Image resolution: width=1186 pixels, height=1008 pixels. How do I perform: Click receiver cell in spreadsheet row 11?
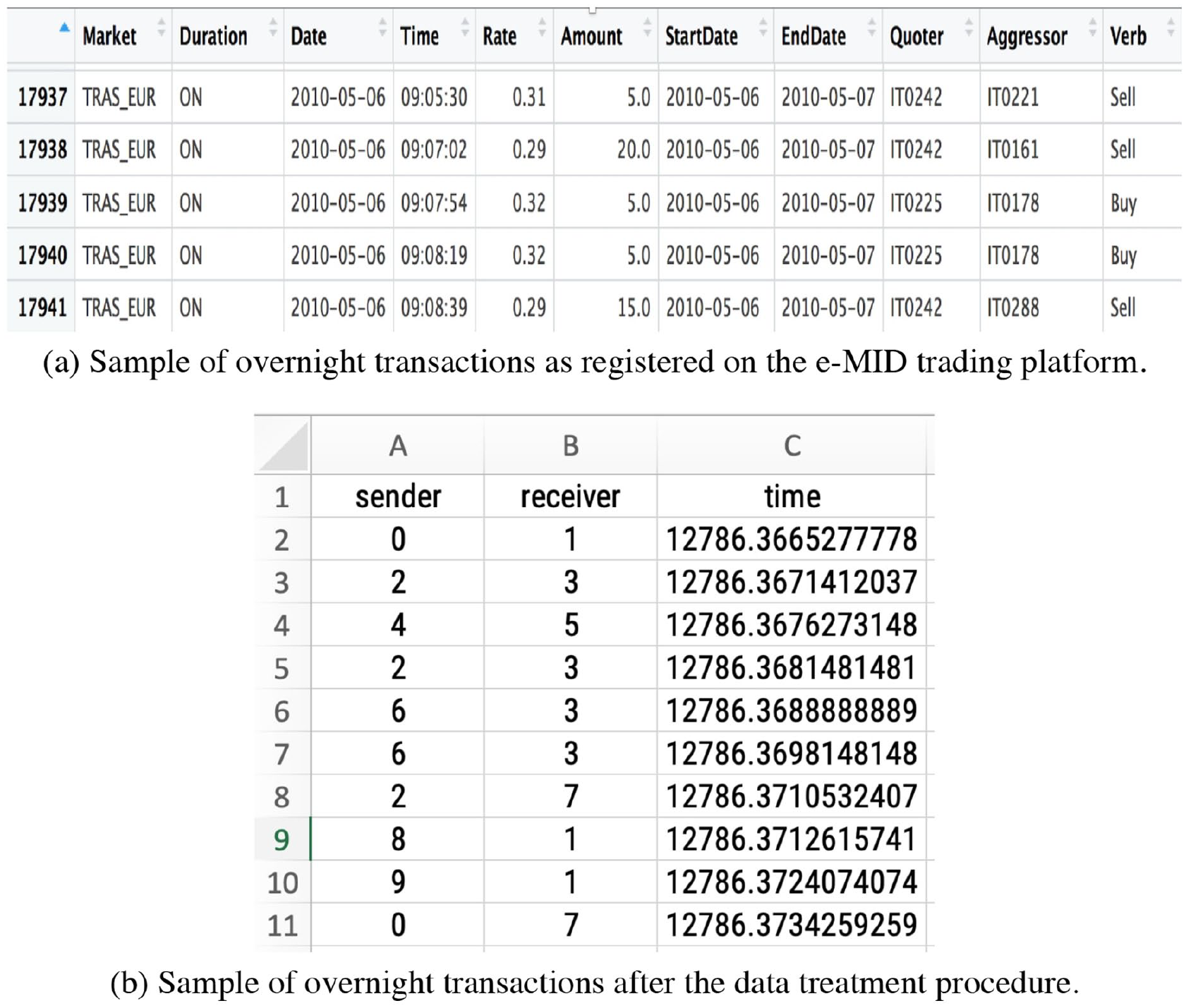[x=571, y=925]
